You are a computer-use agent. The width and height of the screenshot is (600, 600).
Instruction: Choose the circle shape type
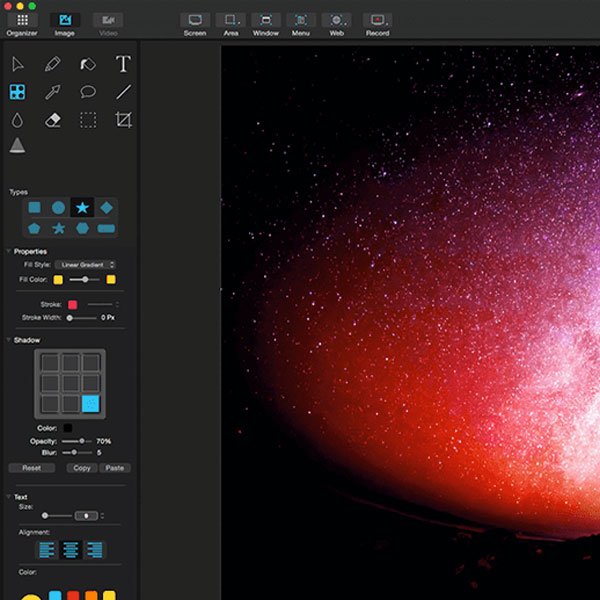pyautogui.click(x=58, y=208)
